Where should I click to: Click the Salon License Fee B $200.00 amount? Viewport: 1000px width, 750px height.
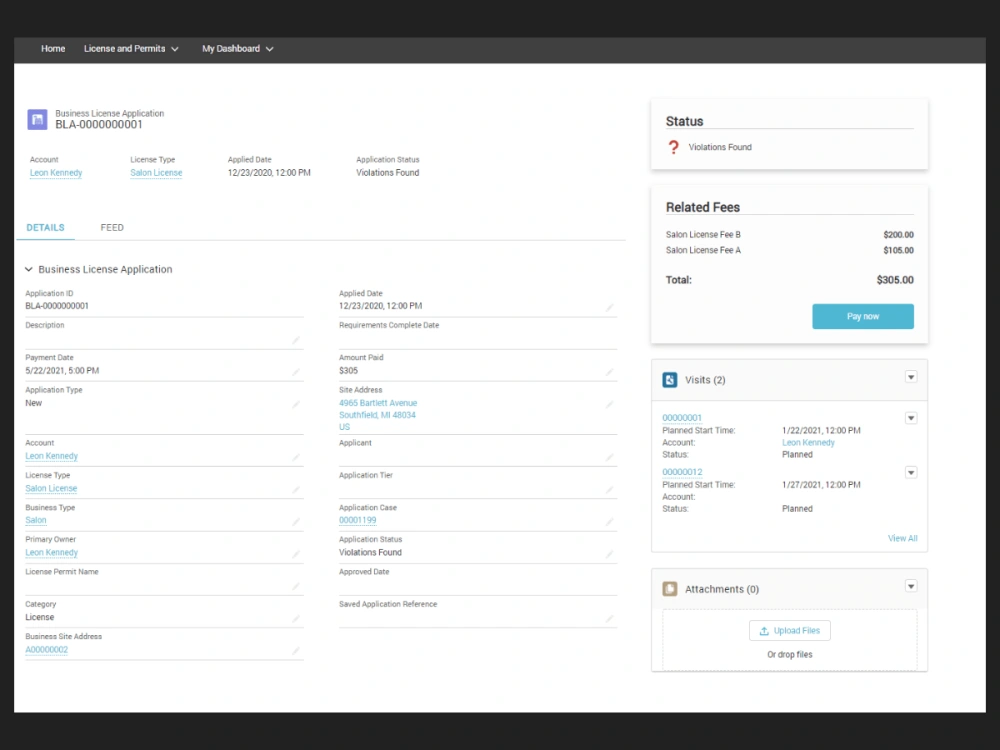tap(898, 235)
